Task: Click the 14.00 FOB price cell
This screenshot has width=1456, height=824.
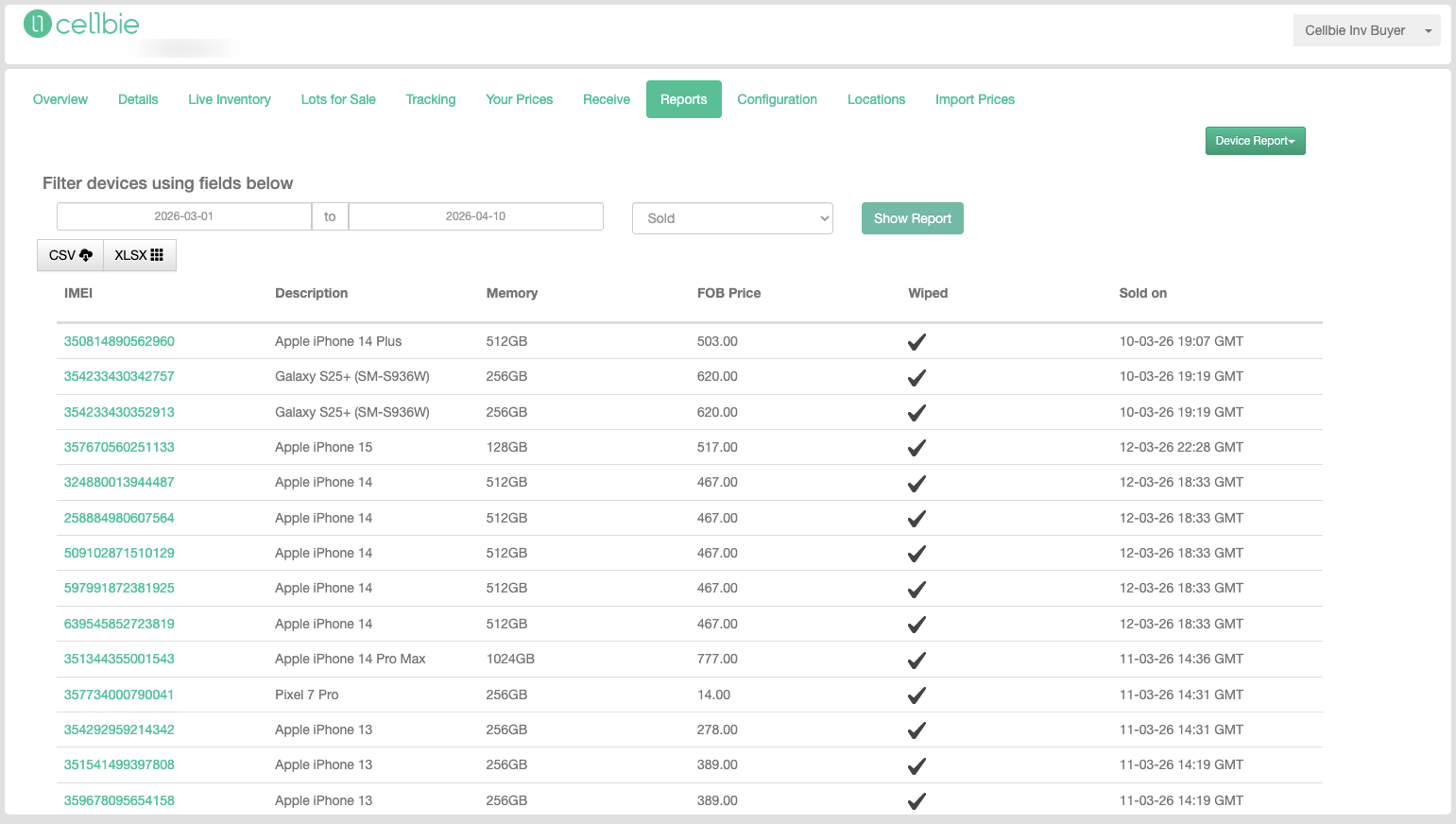Action: pos(713,695)
